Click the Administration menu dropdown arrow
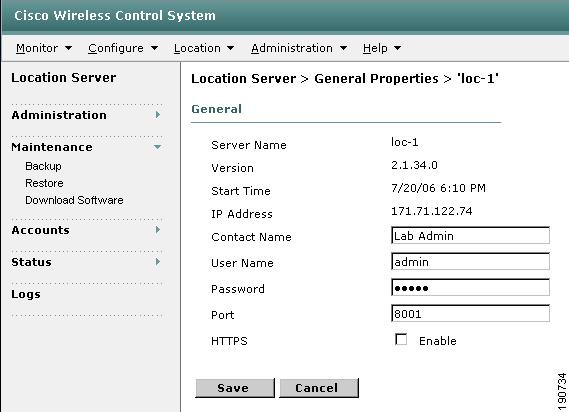569x412 pixels. [343, 48]
